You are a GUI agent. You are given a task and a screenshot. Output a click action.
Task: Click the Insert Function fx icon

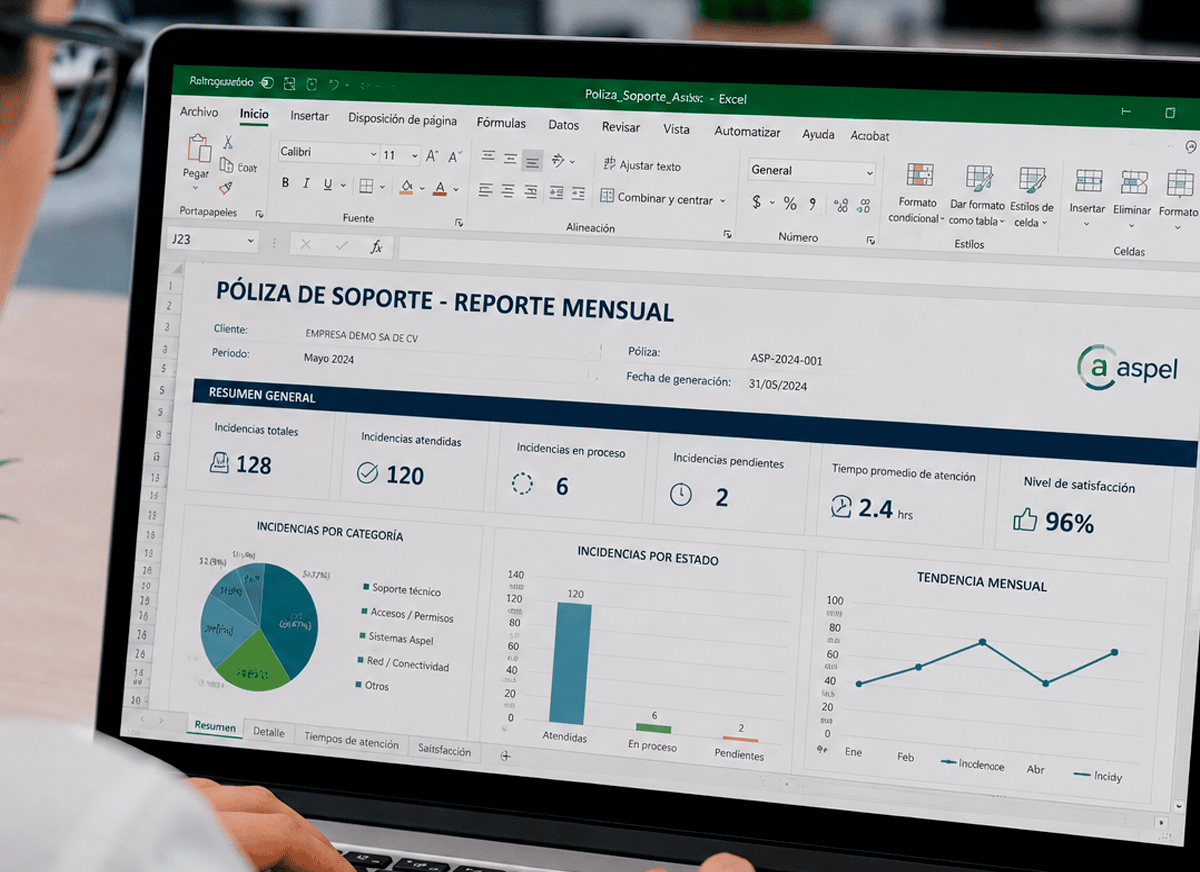[x=376, y=246]
